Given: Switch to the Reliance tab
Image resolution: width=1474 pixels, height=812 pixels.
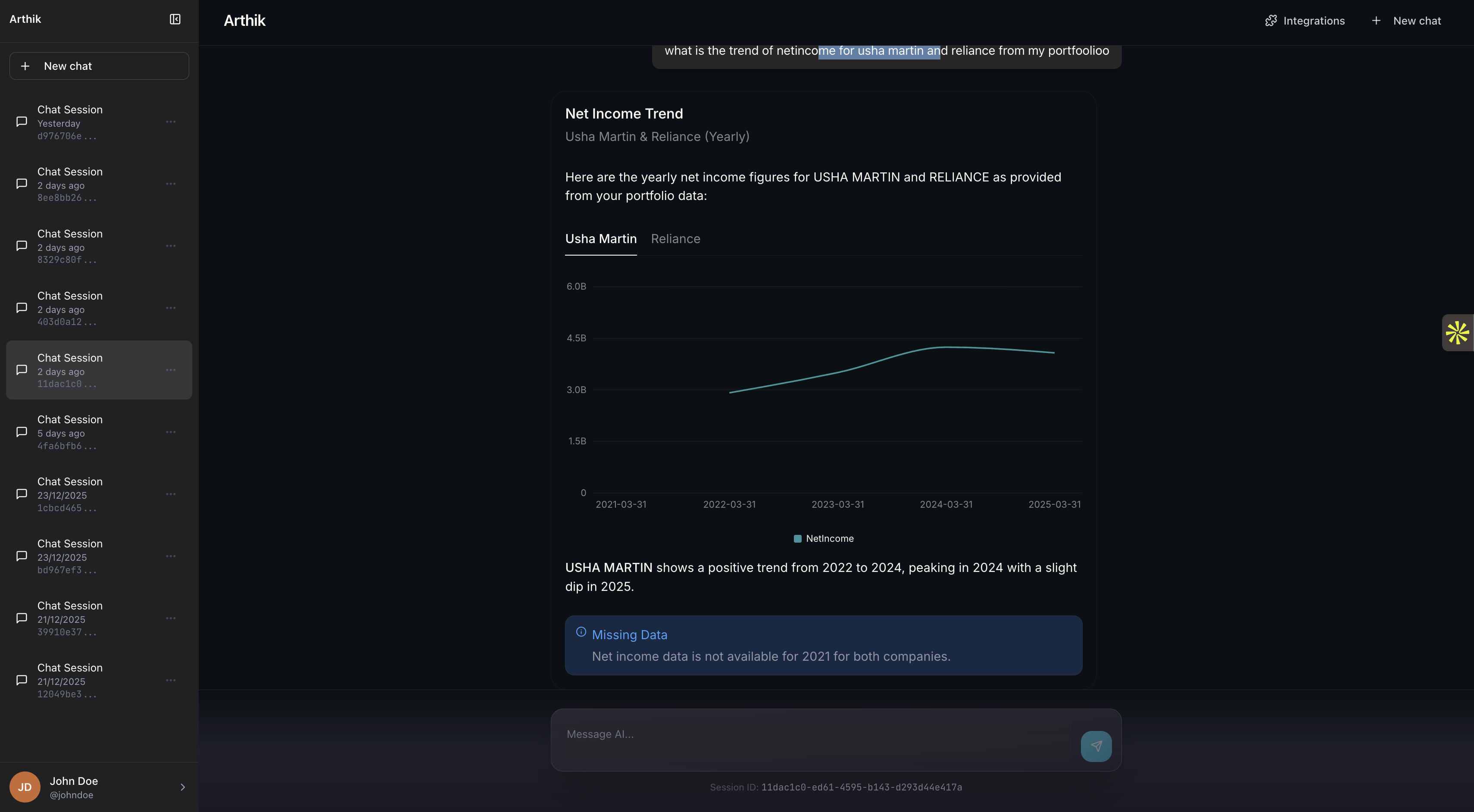Looking at the screenshot, I should click(675, 239).
